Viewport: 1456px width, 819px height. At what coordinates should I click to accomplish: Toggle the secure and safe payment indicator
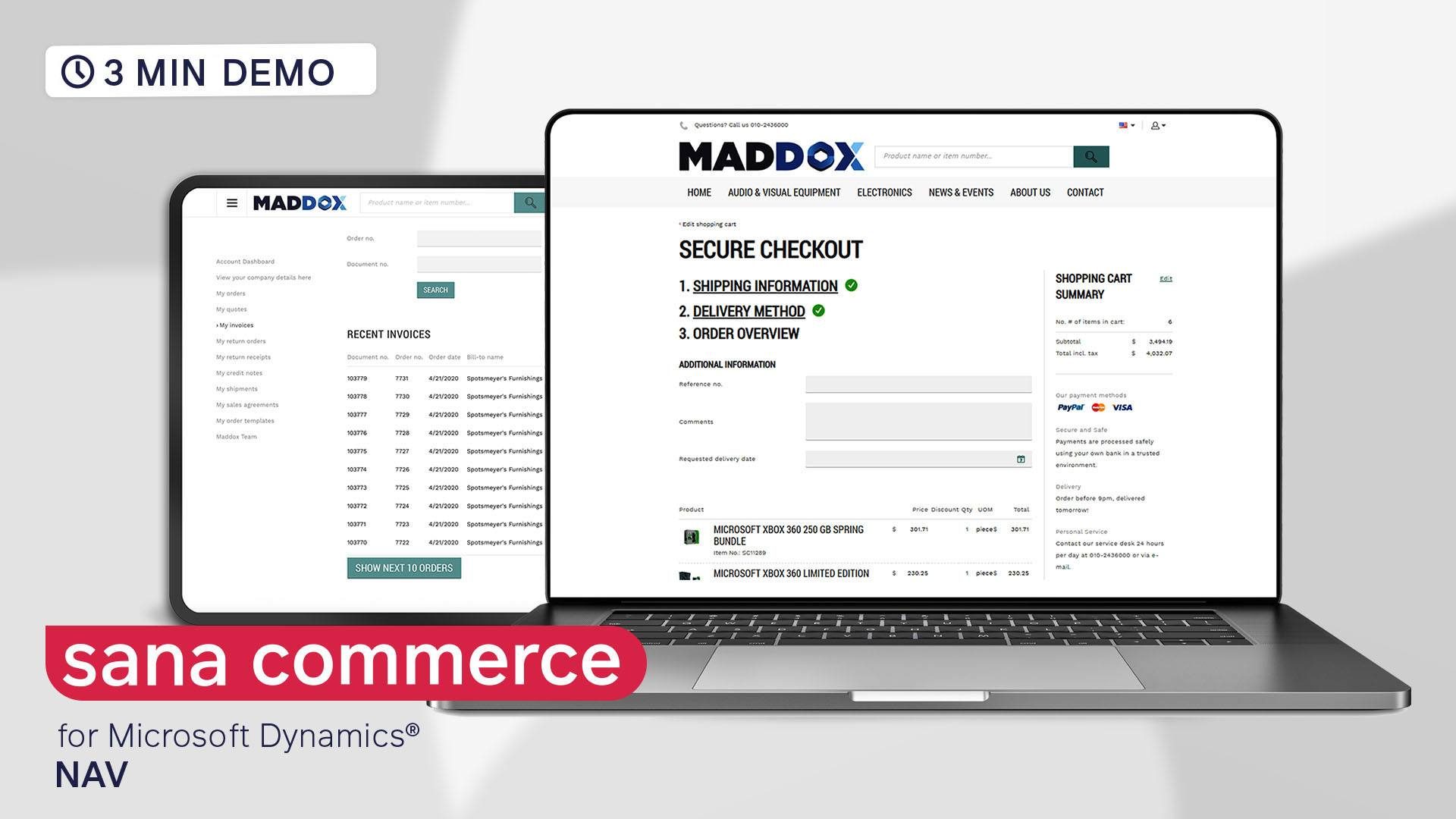pos(1078,430)
